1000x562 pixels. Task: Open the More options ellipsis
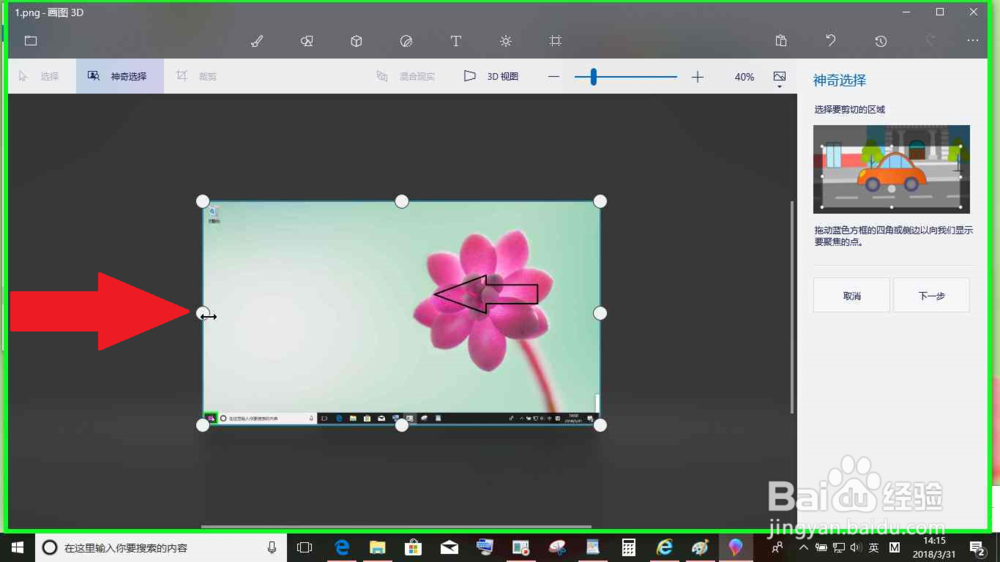[x=973, y=40]
